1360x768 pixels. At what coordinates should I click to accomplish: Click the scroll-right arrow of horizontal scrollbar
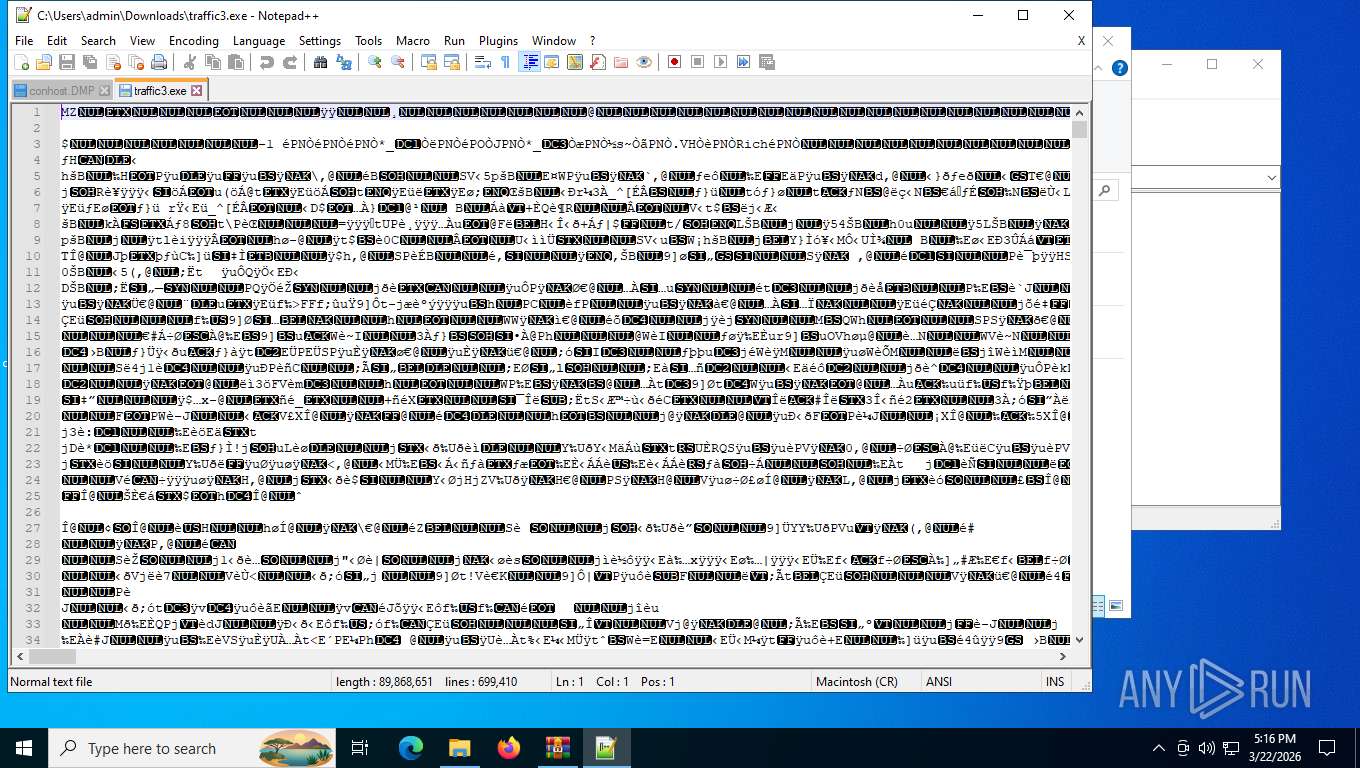(1063, 657)
